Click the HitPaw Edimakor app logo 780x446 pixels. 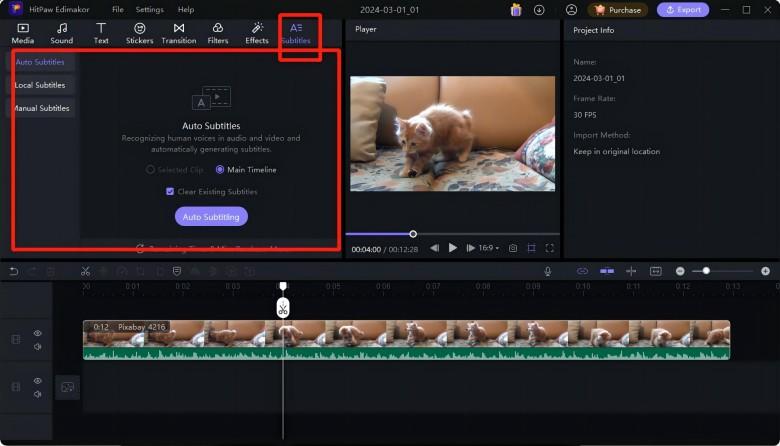[16, 8]
